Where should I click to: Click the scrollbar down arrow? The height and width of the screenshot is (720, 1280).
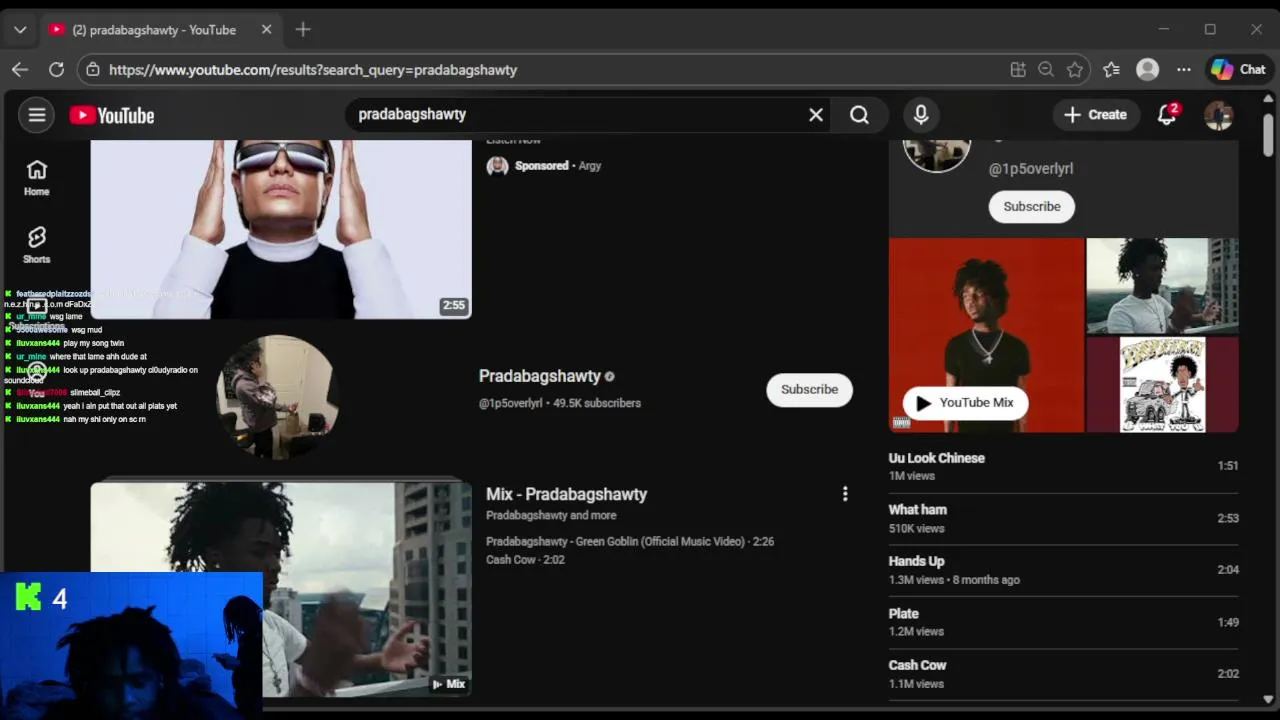tap(1268, 699)
